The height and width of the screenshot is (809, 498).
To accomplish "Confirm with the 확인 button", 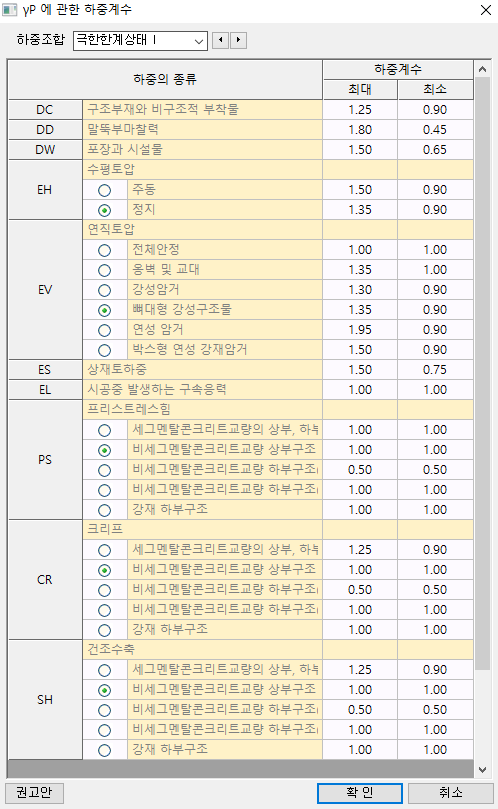I will [x=360, y=793].
